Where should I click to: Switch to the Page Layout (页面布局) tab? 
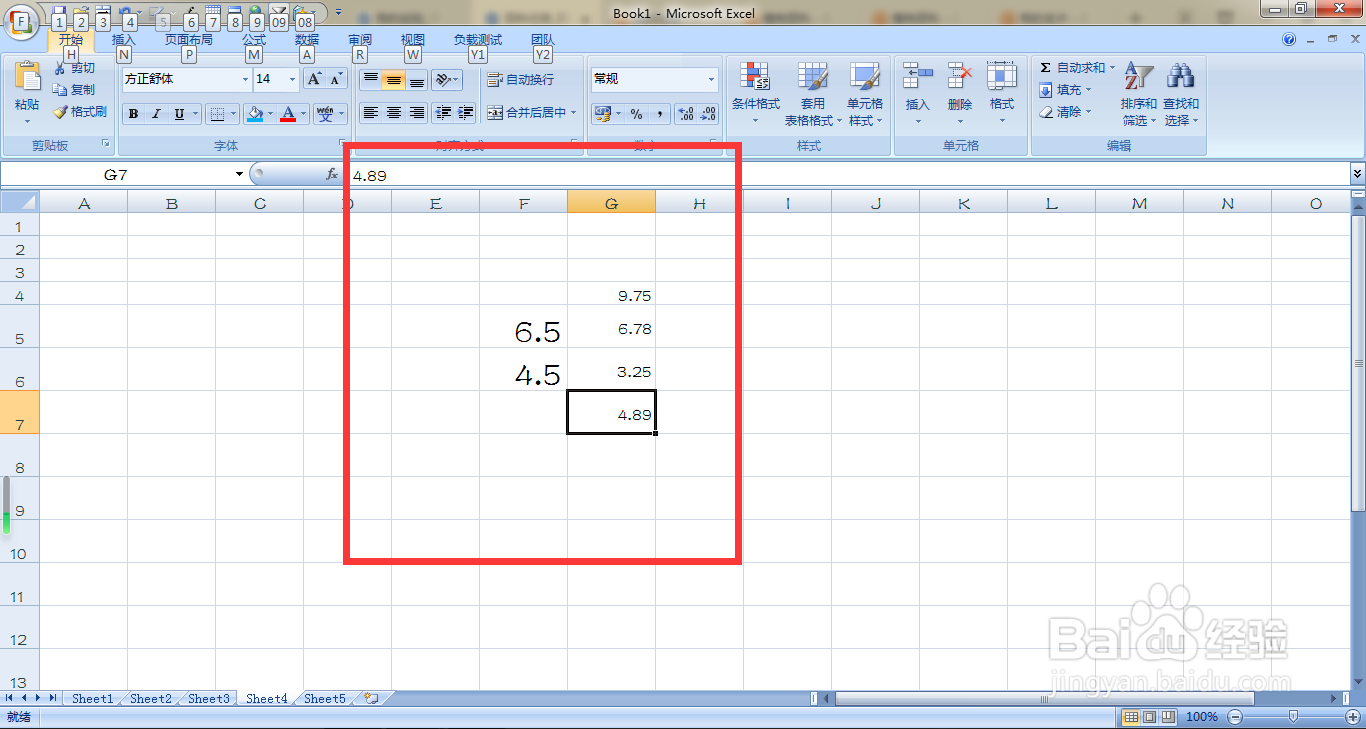[x=189, y=40]
